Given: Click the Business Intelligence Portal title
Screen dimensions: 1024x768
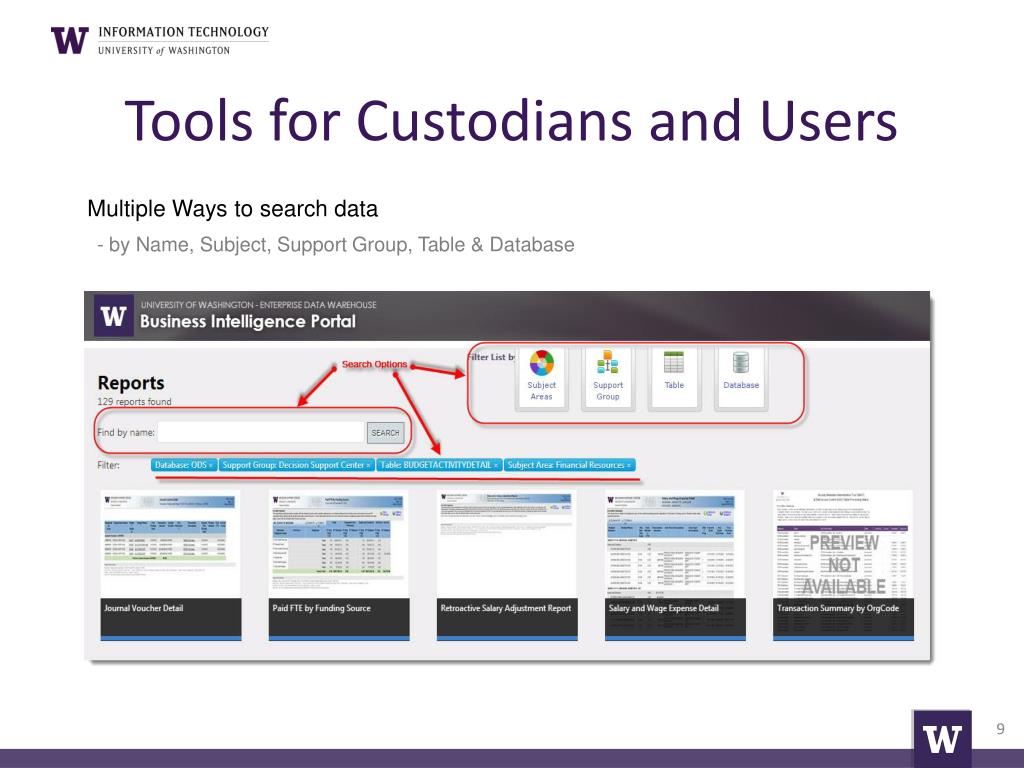Looking at the screenshot, I should pos(248,321).
